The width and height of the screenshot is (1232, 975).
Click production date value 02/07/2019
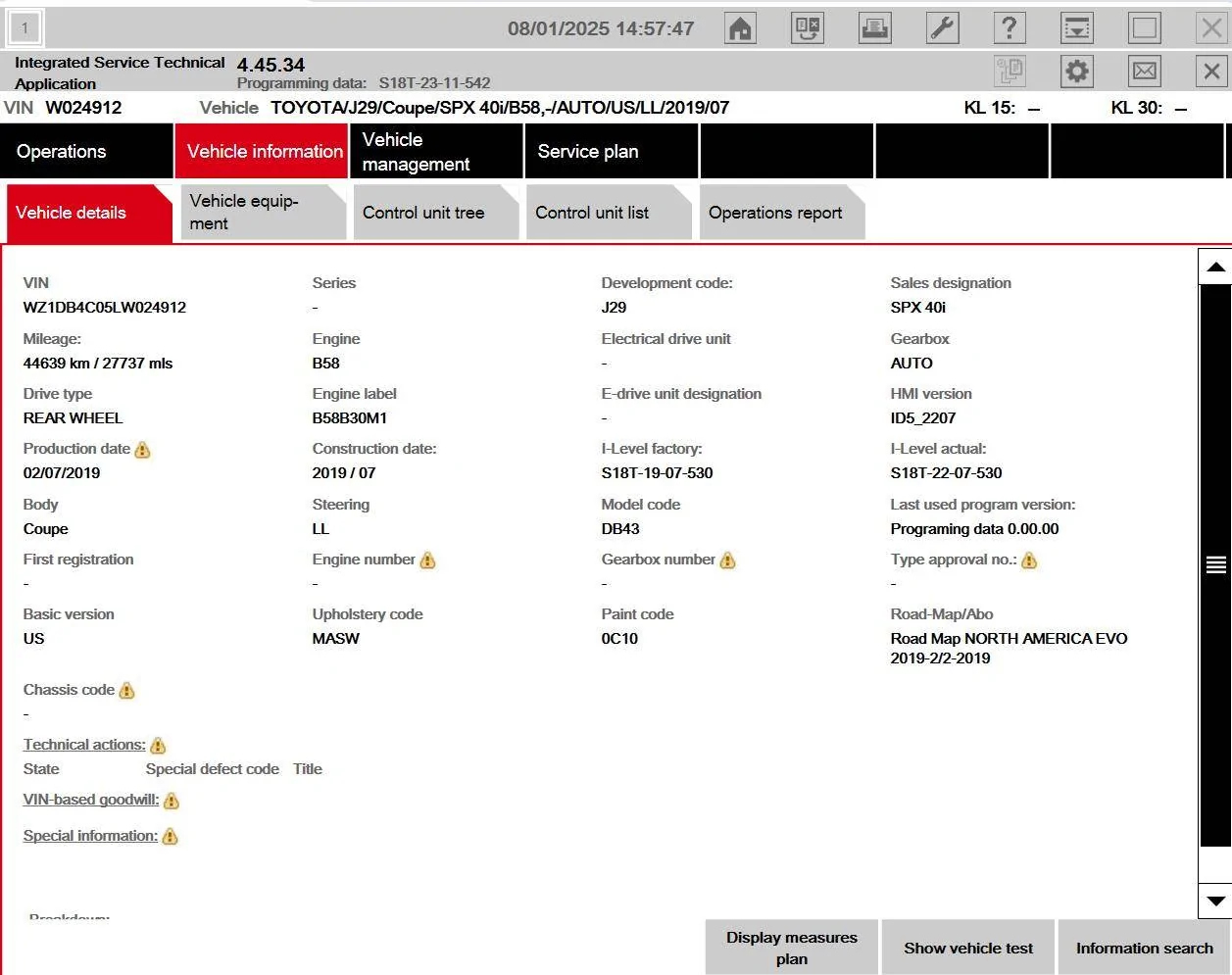62,473
